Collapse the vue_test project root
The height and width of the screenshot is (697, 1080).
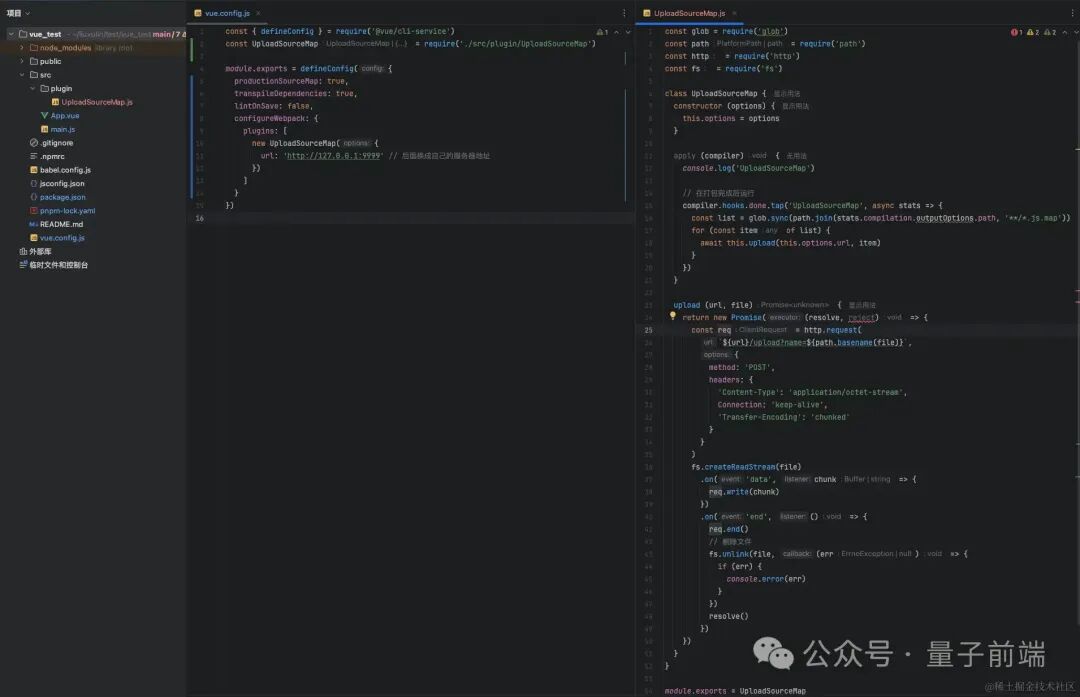tap(11, 34)
